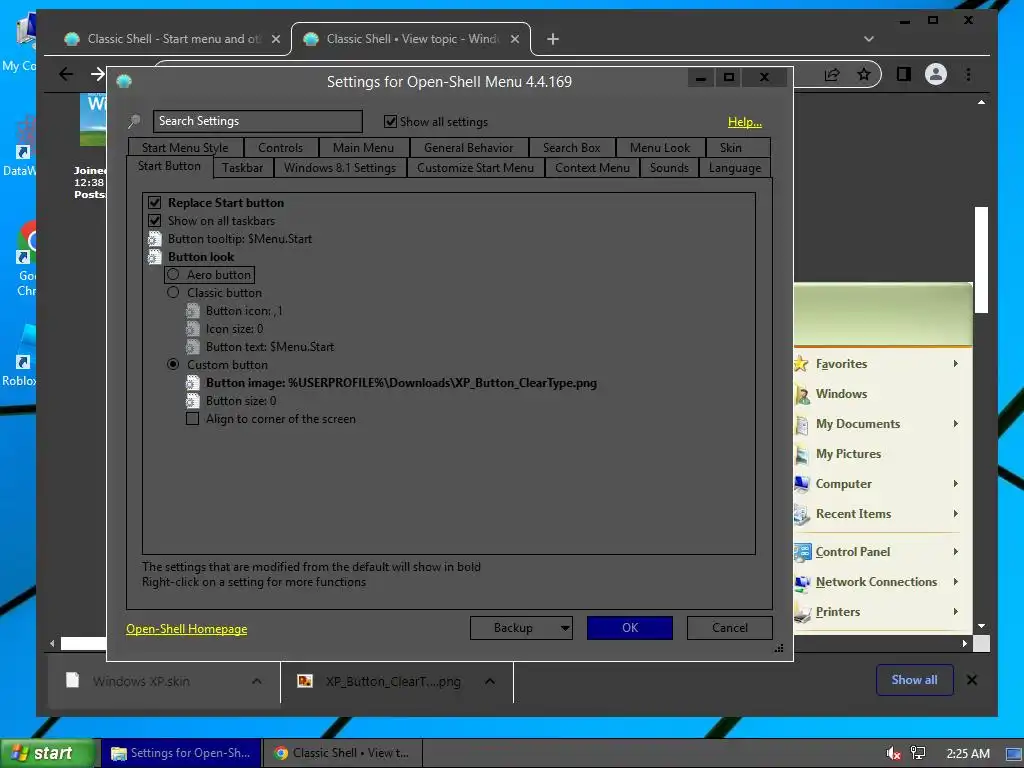This screenshot has height=768, width=1024.
Task: Click the Control Panel icon in menu preview
Action: [x=803, y=552]
